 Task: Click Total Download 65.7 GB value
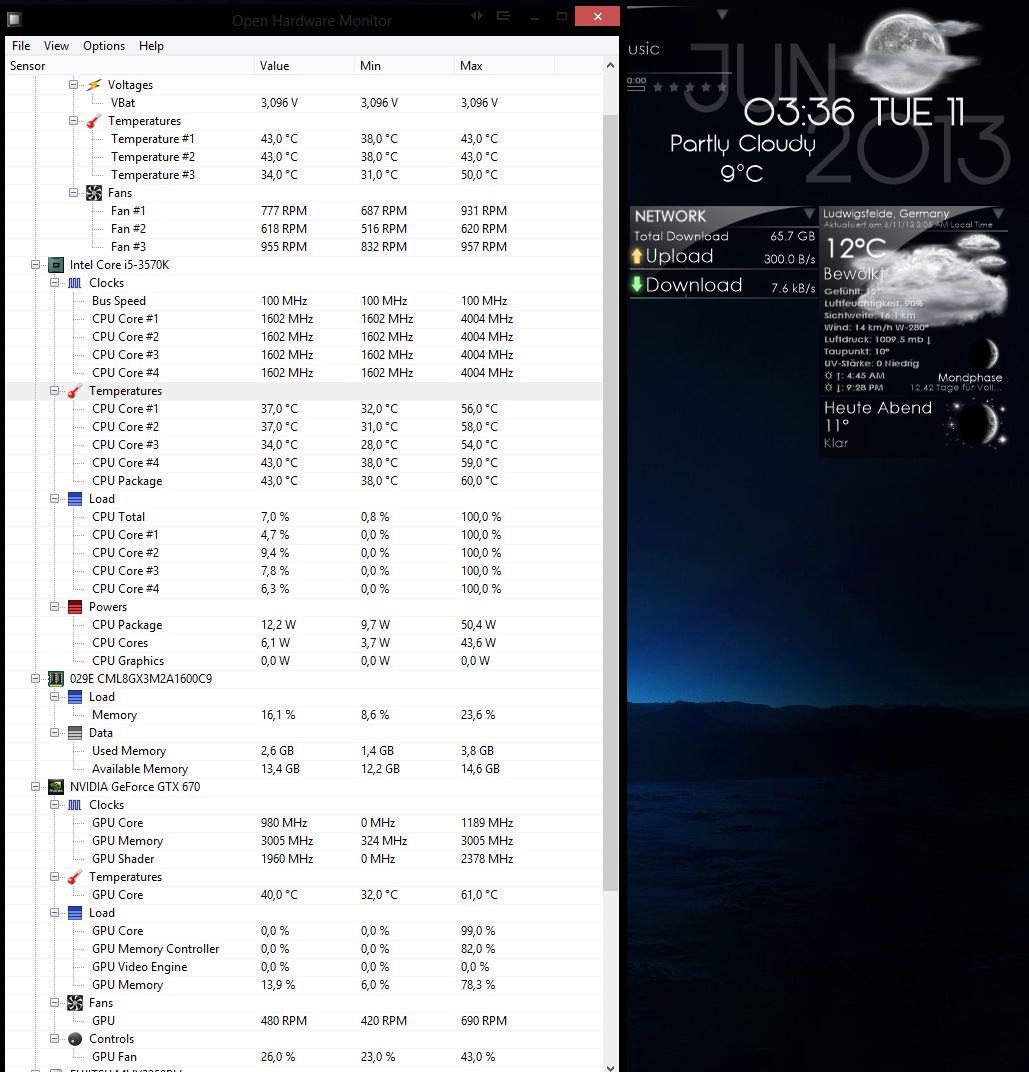click(x=792, y=236)
